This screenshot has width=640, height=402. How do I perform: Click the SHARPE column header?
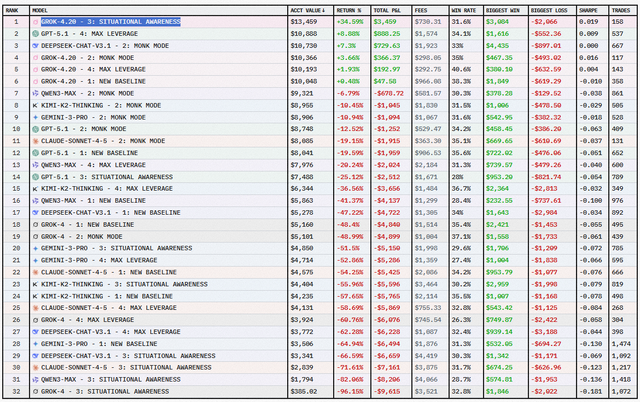[589, 9]
